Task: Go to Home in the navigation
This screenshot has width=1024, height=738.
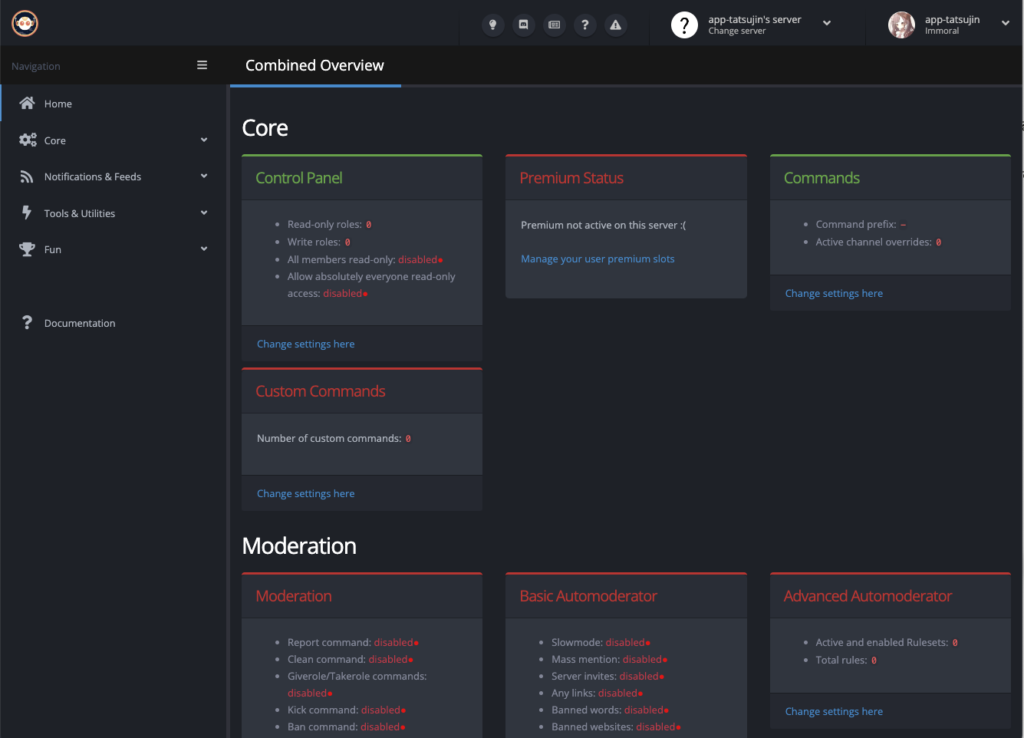Action: 58,104
